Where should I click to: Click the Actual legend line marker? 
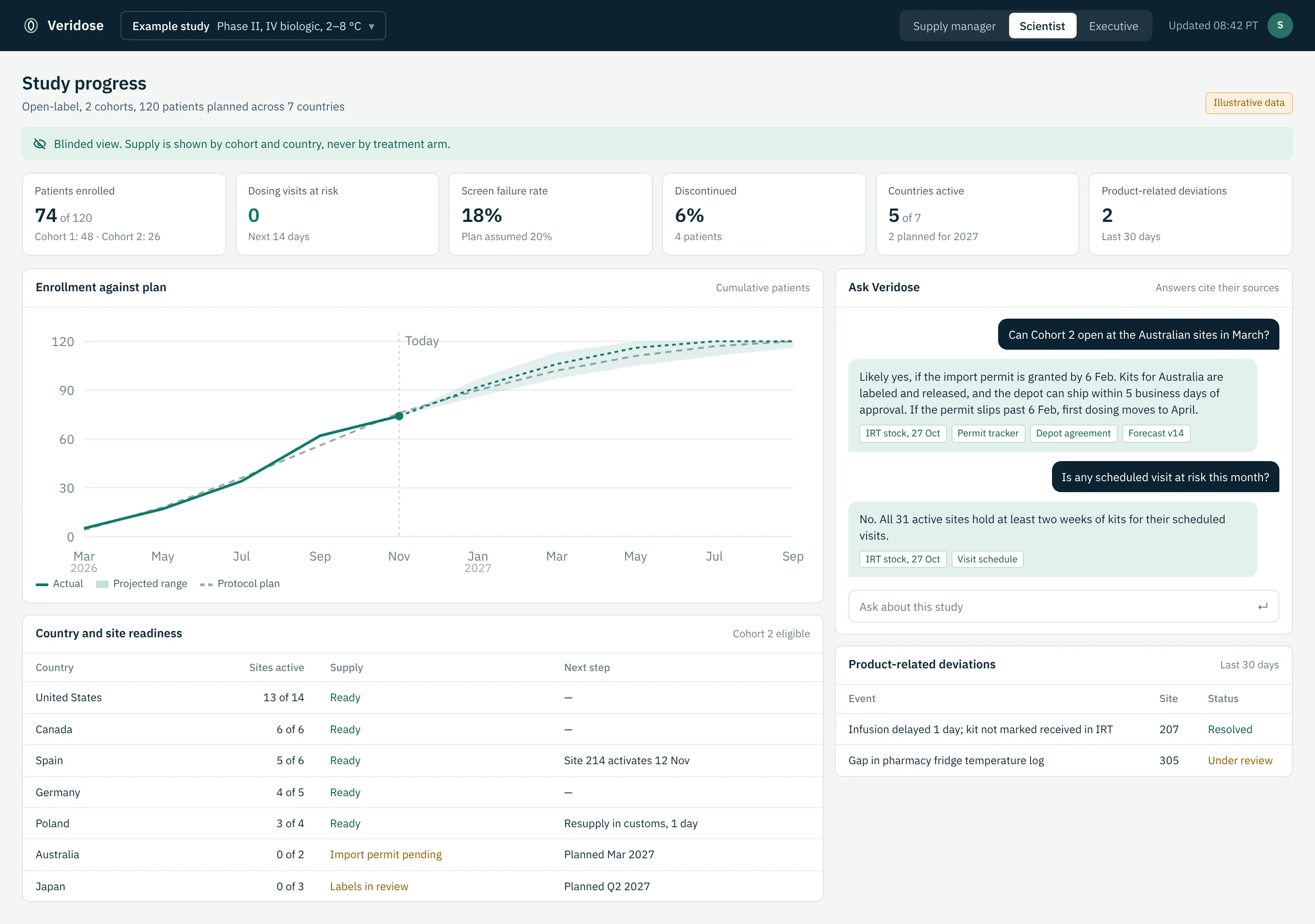coord(42,584)
